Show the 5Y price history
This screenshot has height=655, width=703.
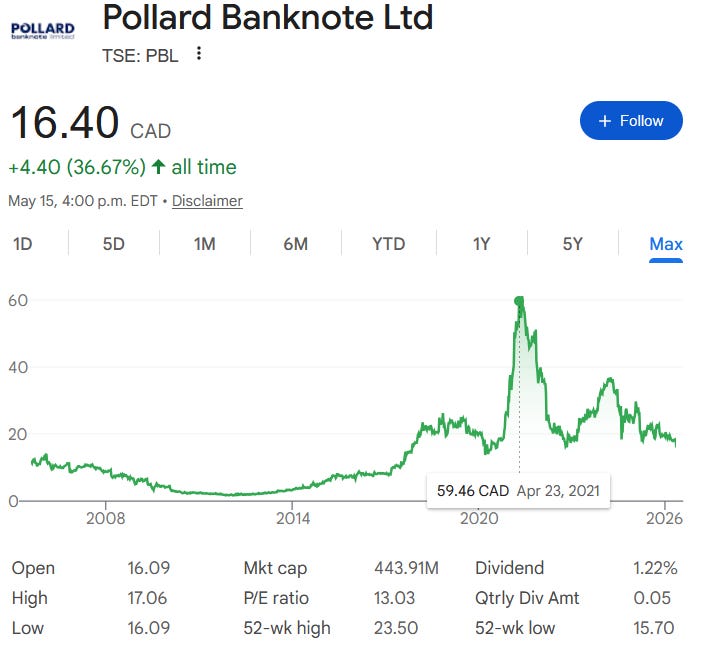point(573,244)
